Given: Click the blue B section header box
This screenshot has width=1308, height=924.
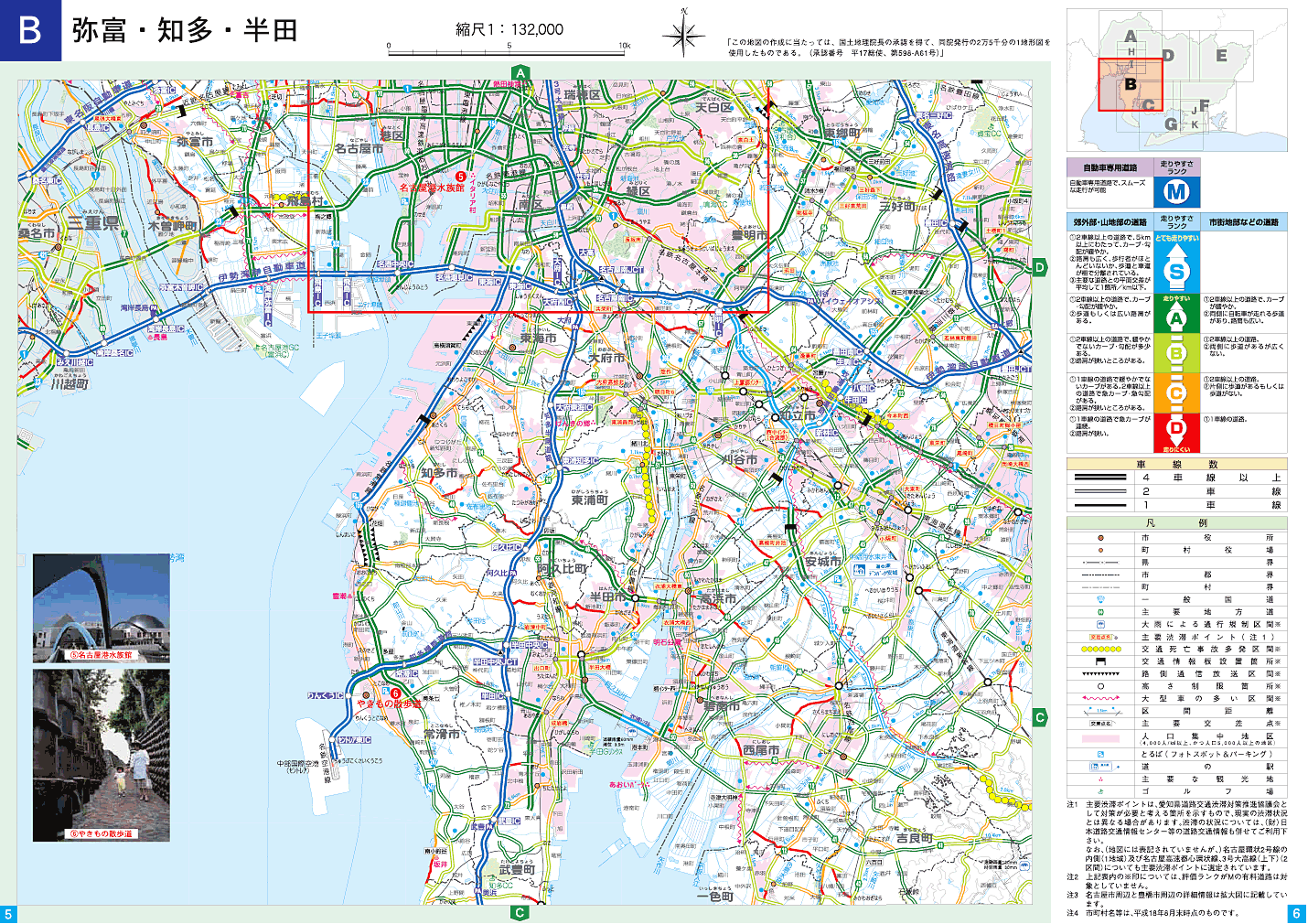Looking at the screenshot, I should (30, 30).
